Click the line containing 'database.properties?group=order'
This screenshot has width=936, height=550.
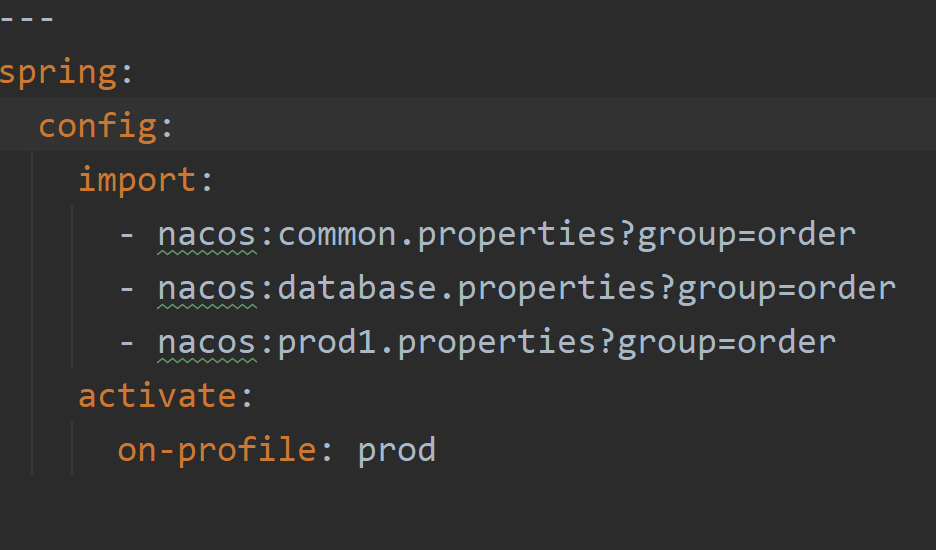point(508,289)
